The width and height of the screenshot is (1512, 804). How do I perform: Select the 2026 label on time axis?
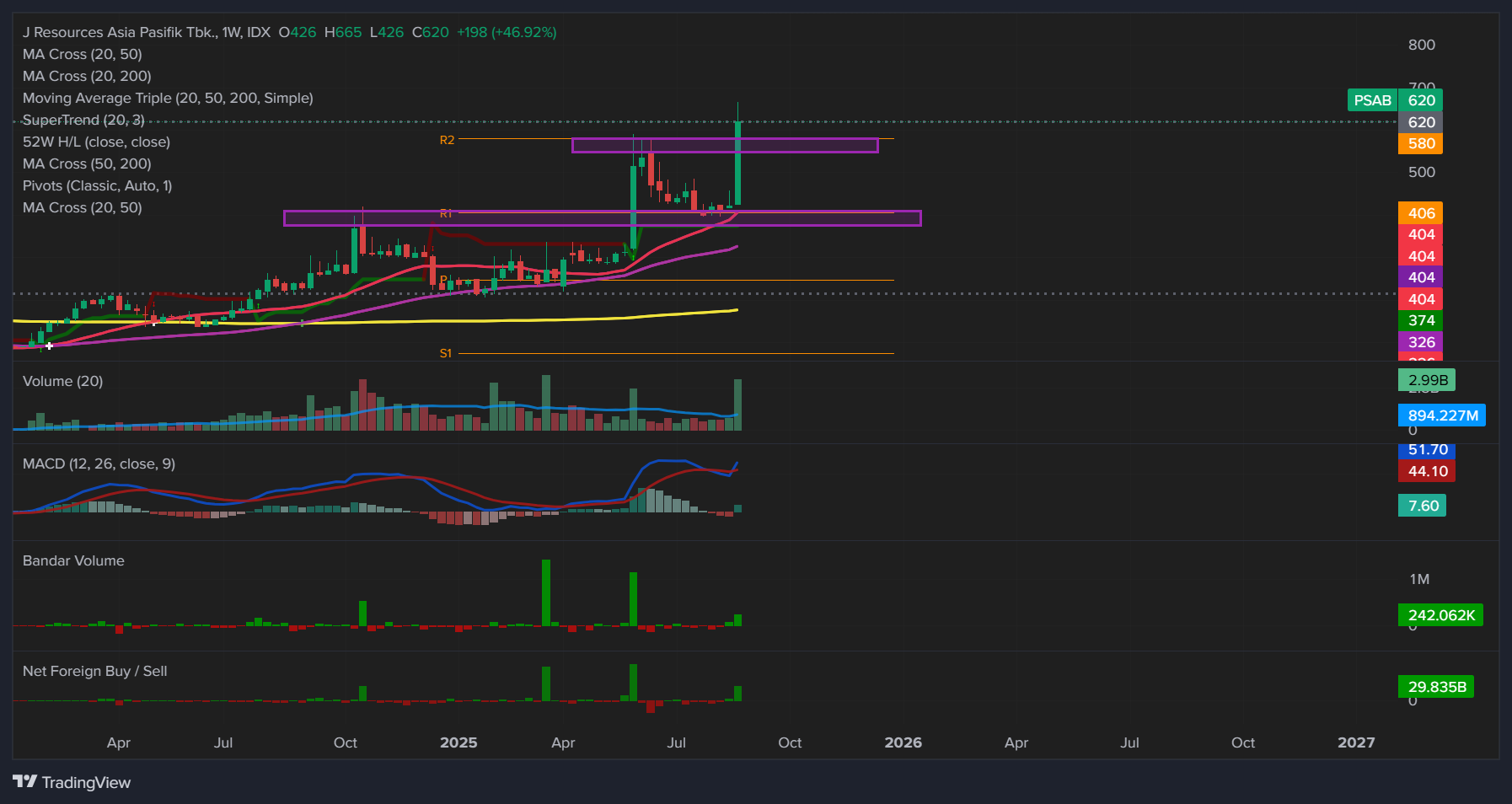tap(903, 742)
